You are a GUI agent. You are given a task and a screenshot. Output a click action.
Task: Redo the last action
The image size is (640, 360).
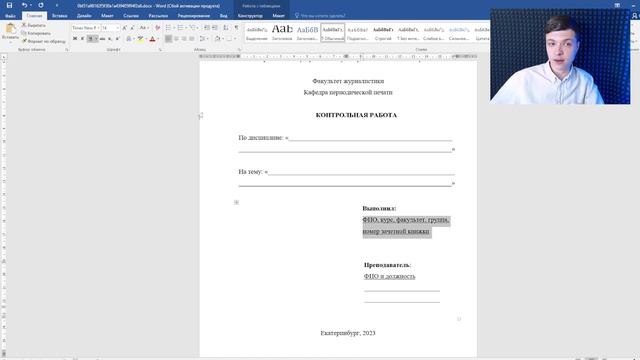click(x=41, y=5)
